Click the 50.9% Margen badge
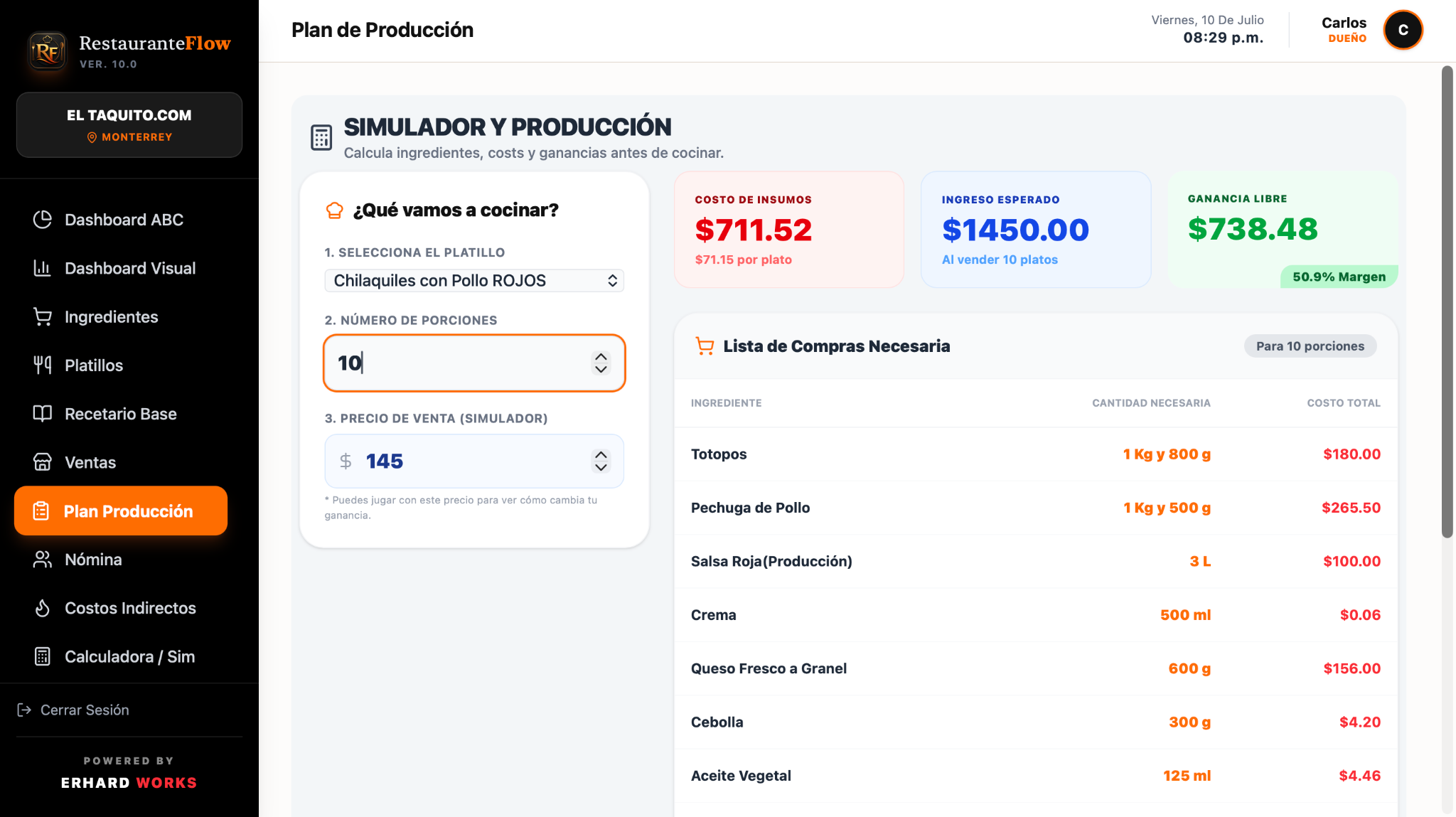Viewport: 1456px width, 817px height. pyautogui.click(x=1339, y=277)
